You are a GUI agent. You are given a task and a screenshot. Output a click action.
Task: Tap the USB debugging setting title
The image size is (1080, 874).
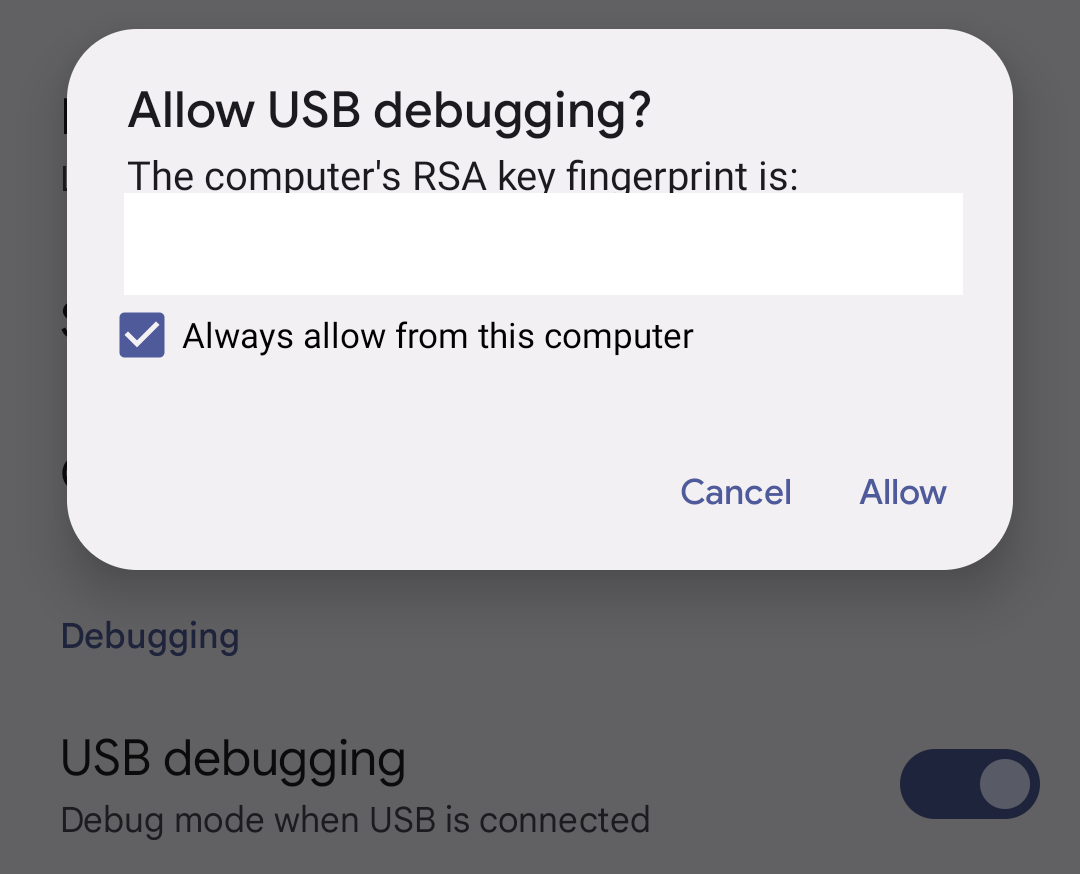(233, 758)
